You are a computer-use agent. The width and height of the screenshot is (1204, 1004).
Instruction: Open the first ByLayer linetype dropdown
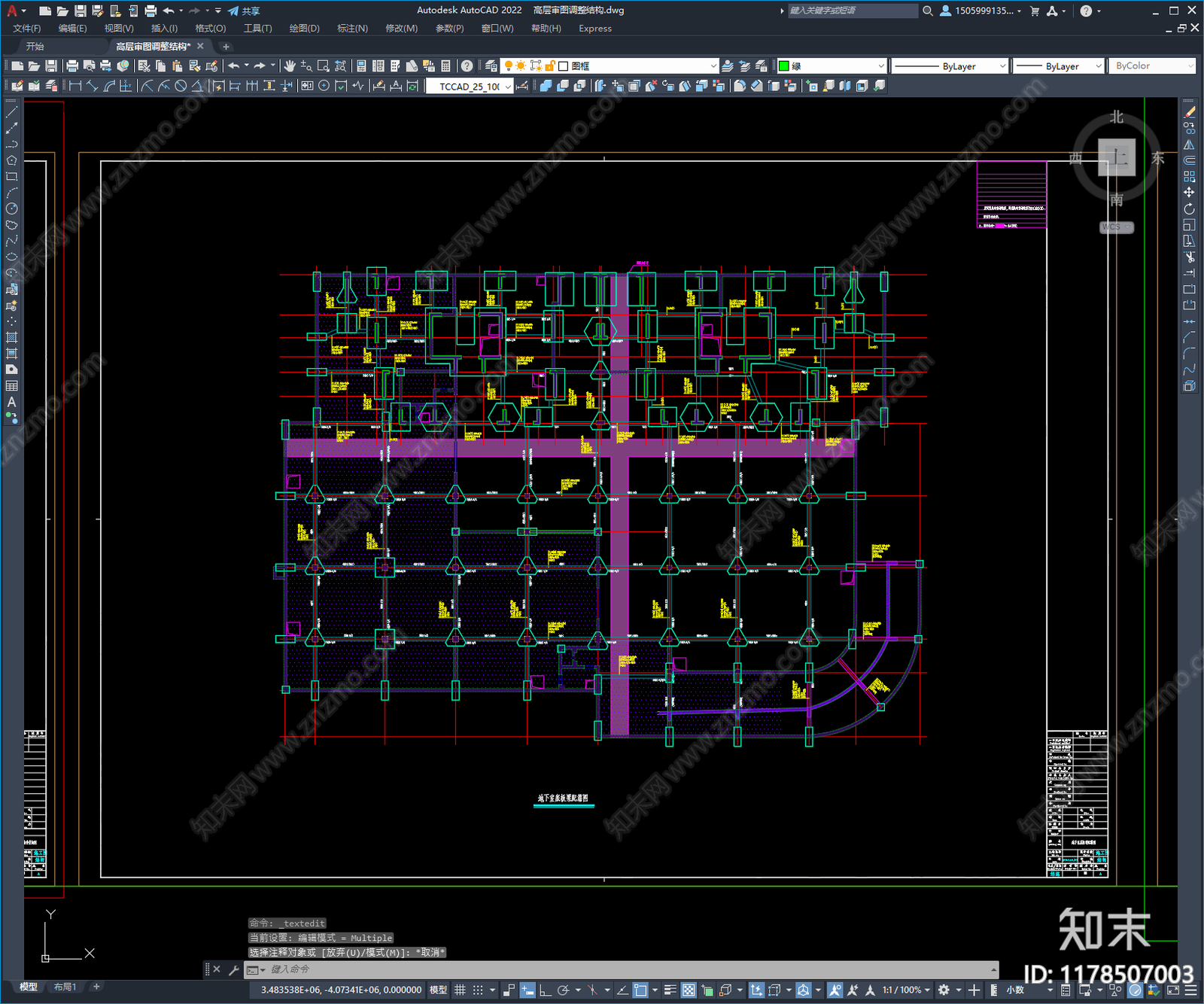pyautogui.click(x=949, y=66)
